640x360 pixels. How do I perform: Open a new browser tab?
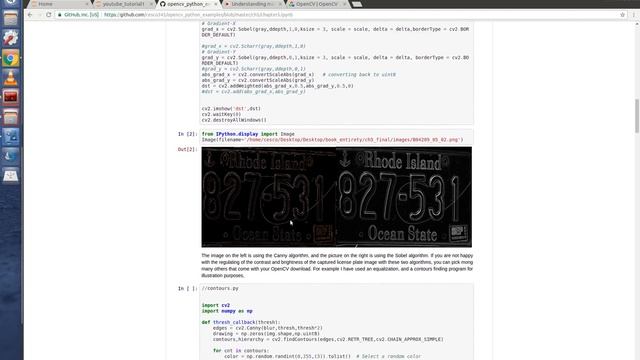click(x=357, y=4)
